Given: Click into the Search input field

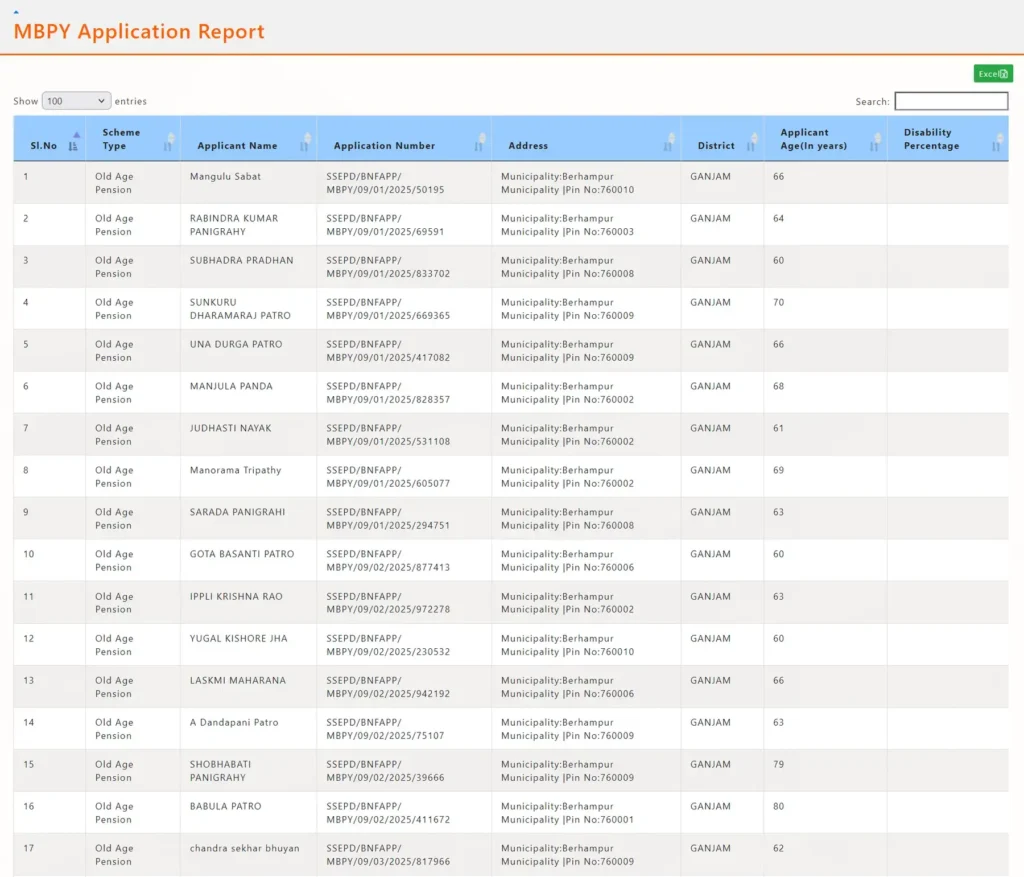Looking at the screenshot, I should point(951,101).
